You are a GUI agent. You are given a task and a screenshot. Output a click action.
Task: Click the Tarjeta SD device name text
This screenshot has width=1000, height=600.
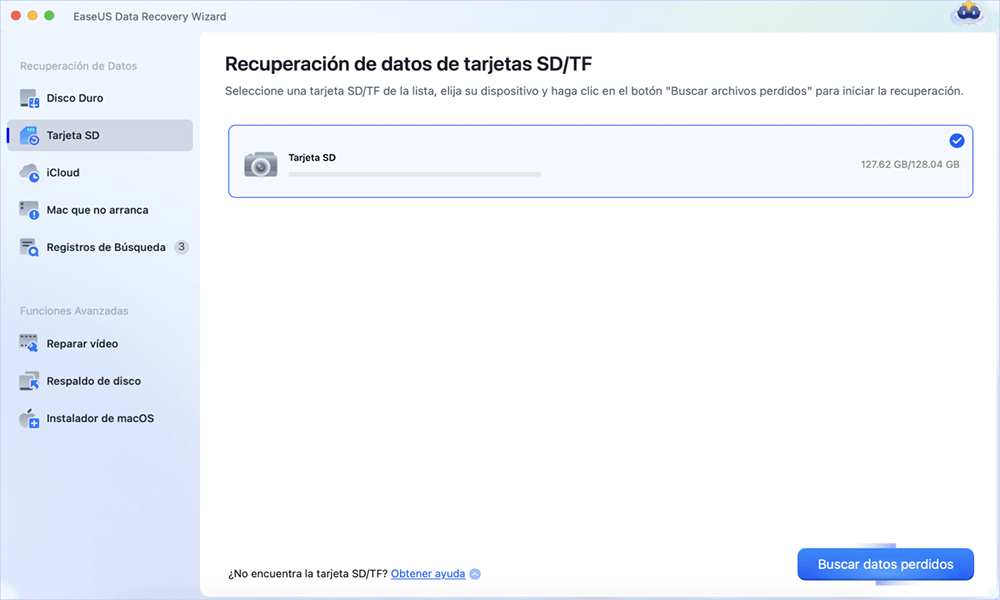pyautogui.click(x=312, y=157)
